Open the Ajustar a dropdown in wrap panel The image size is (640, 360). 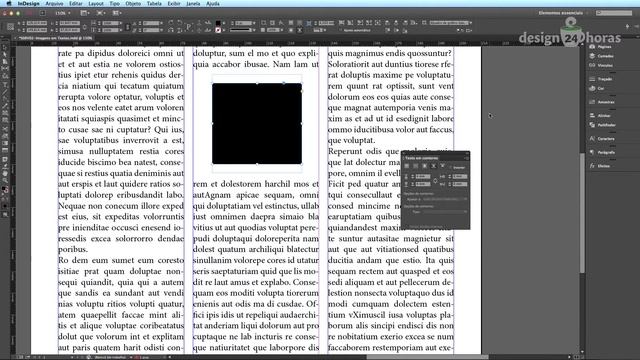coord(445,199)
